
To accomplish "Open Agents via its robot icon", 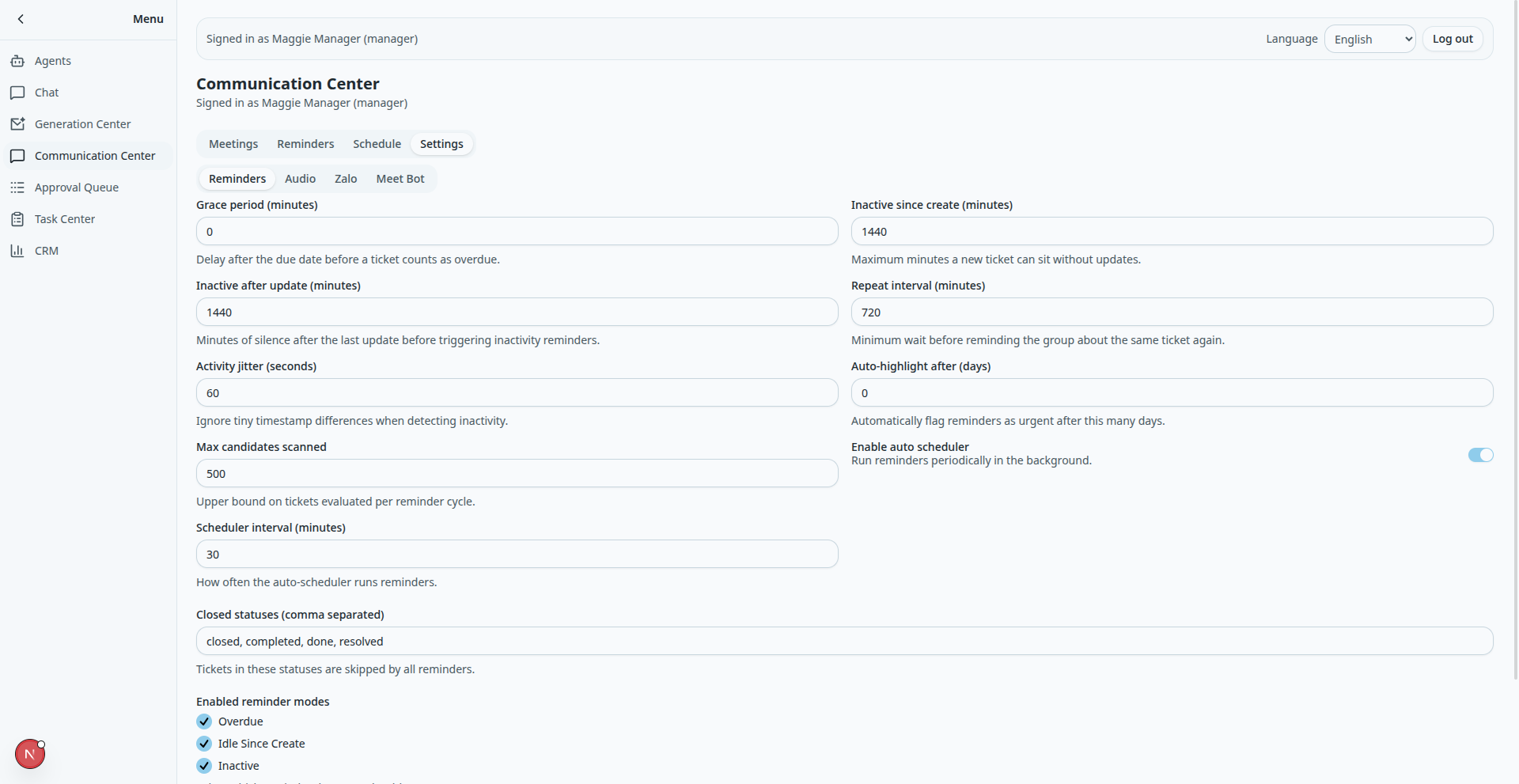I will pos(17,61).
